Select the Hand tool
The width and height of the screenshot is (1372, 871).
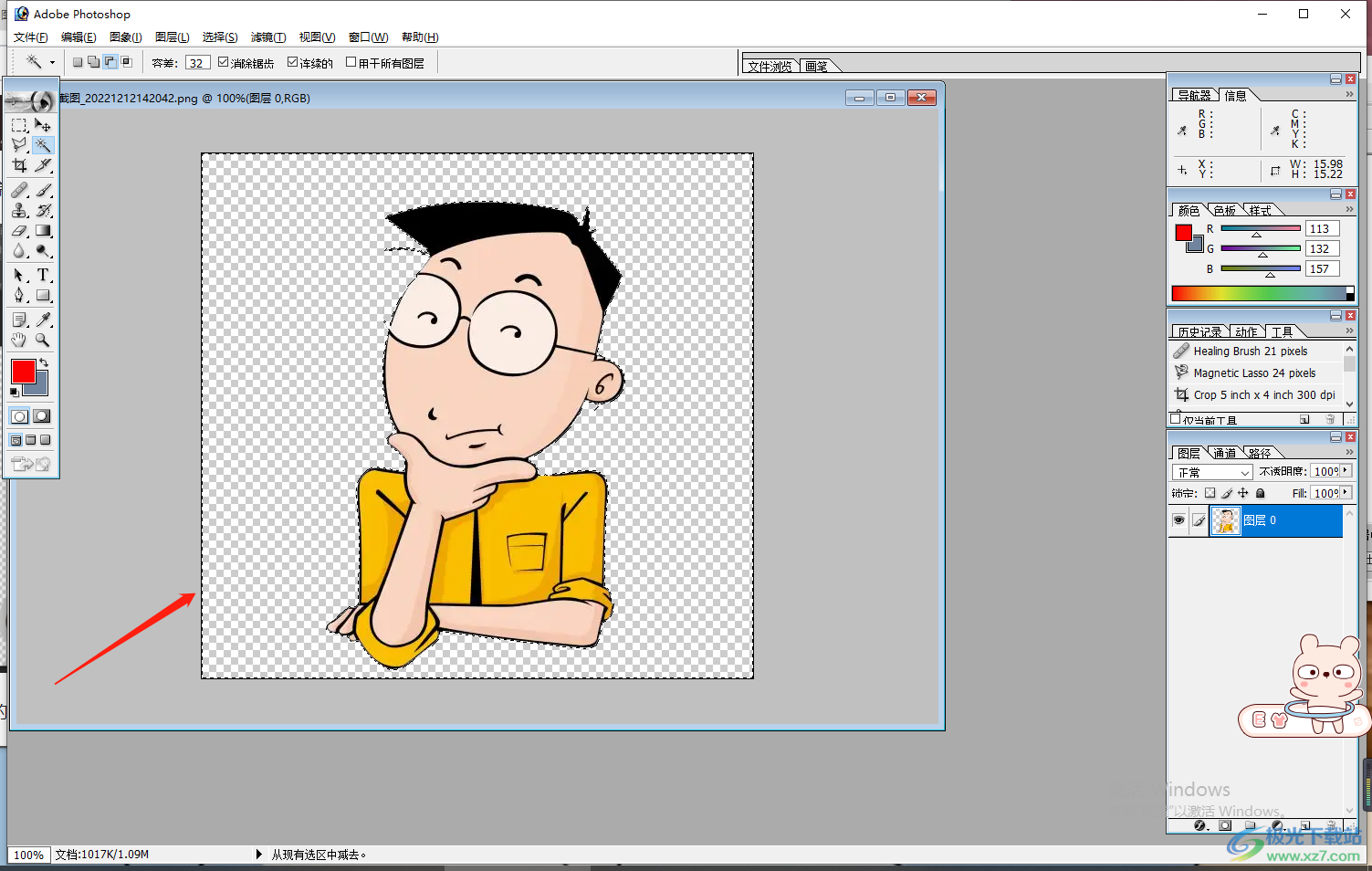(19, 340)
